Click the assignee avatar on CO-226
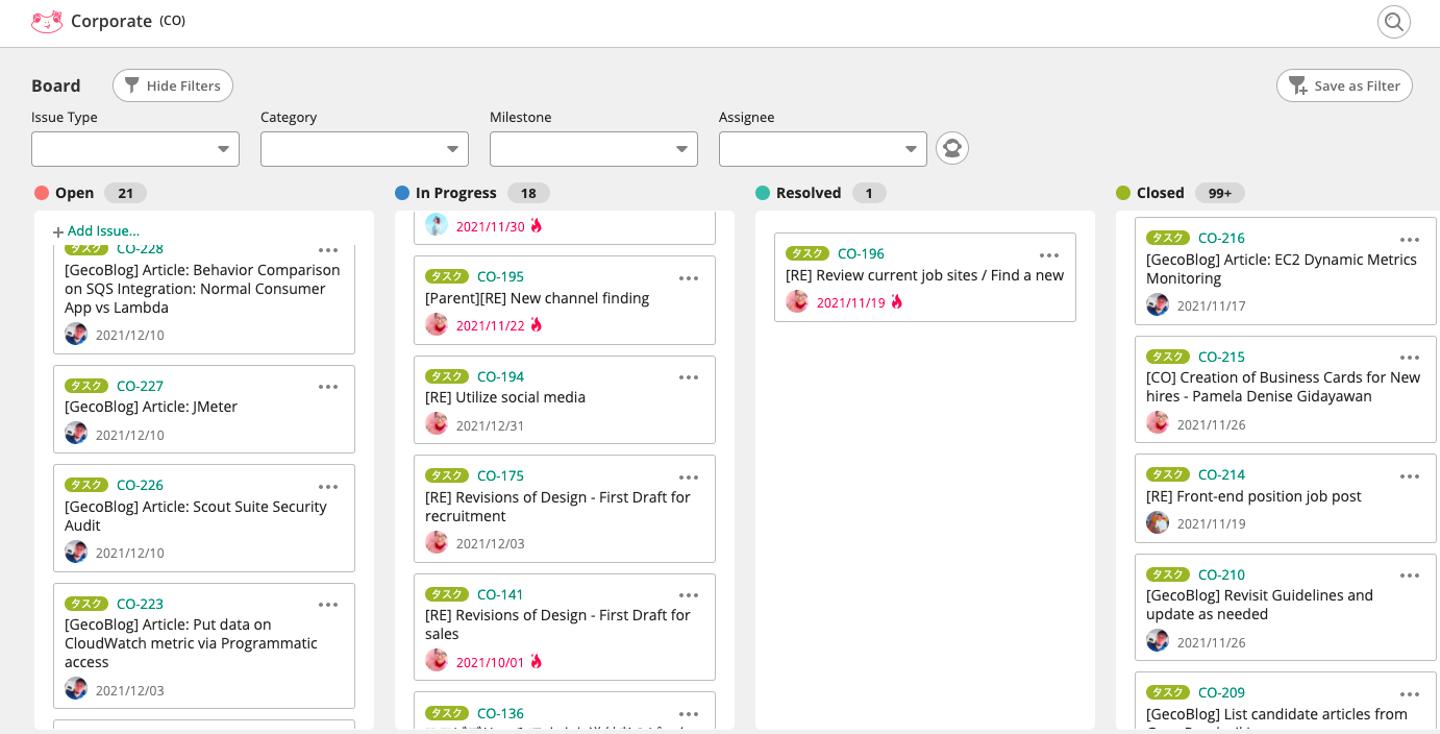Image resolution: width=1440 pixels, height=734 pixels. pyautogui.click(x=76, y=552)
